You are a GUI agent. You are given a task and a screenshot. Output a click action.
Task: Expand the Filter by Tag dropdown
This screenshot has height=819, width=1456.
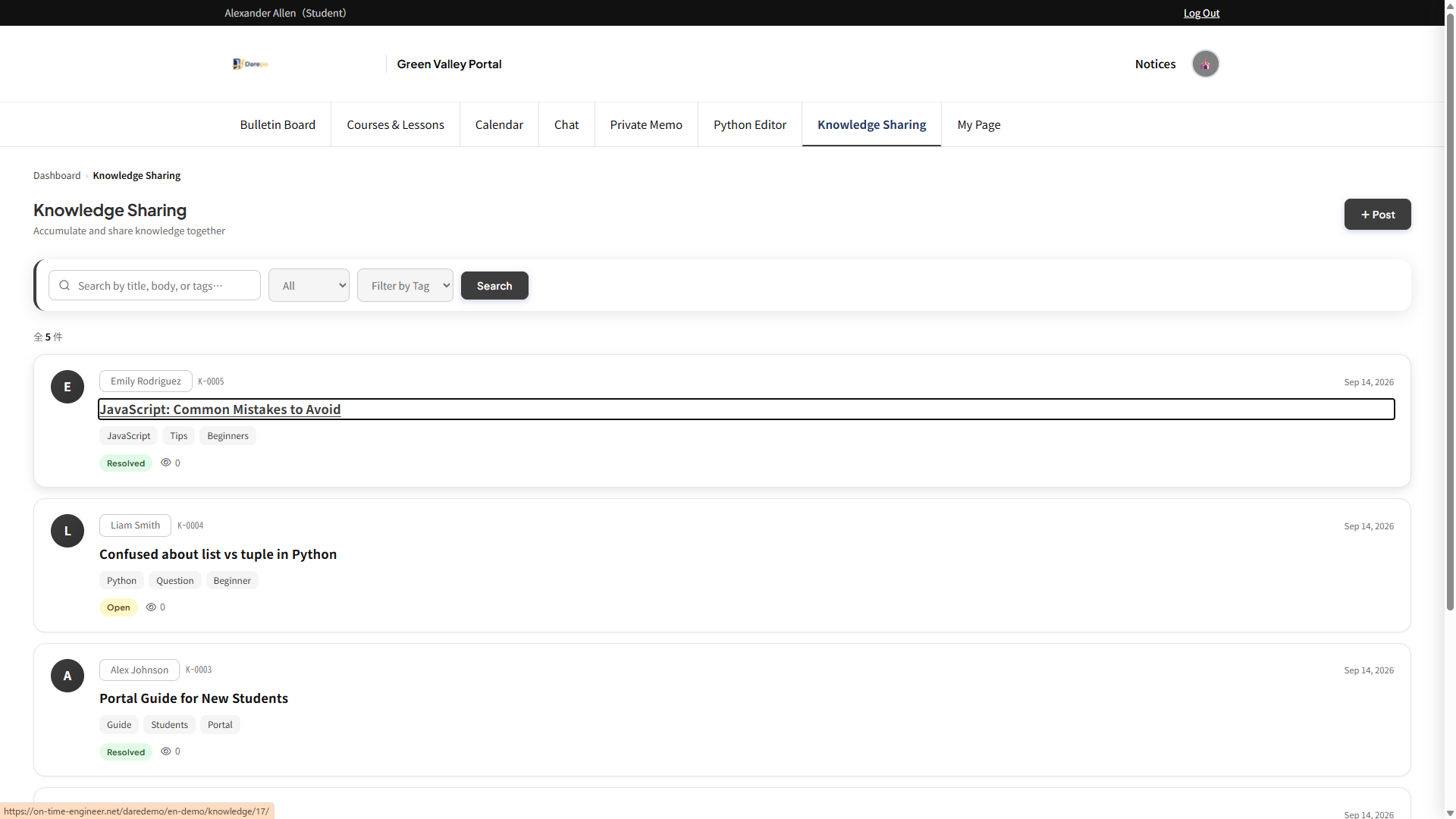(x=405, y=285)
